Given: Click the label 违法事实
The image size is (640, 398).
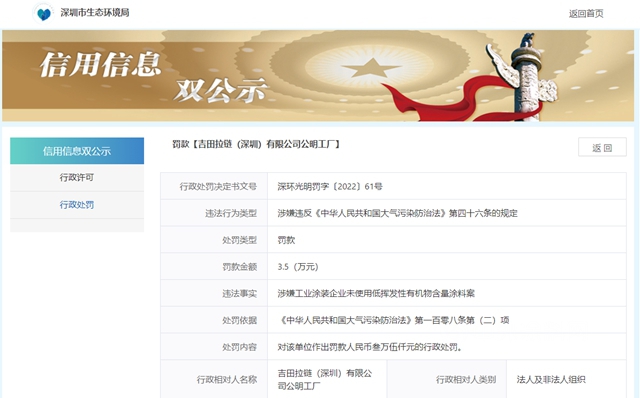Looking at the screenshot, I should (240, 293).
